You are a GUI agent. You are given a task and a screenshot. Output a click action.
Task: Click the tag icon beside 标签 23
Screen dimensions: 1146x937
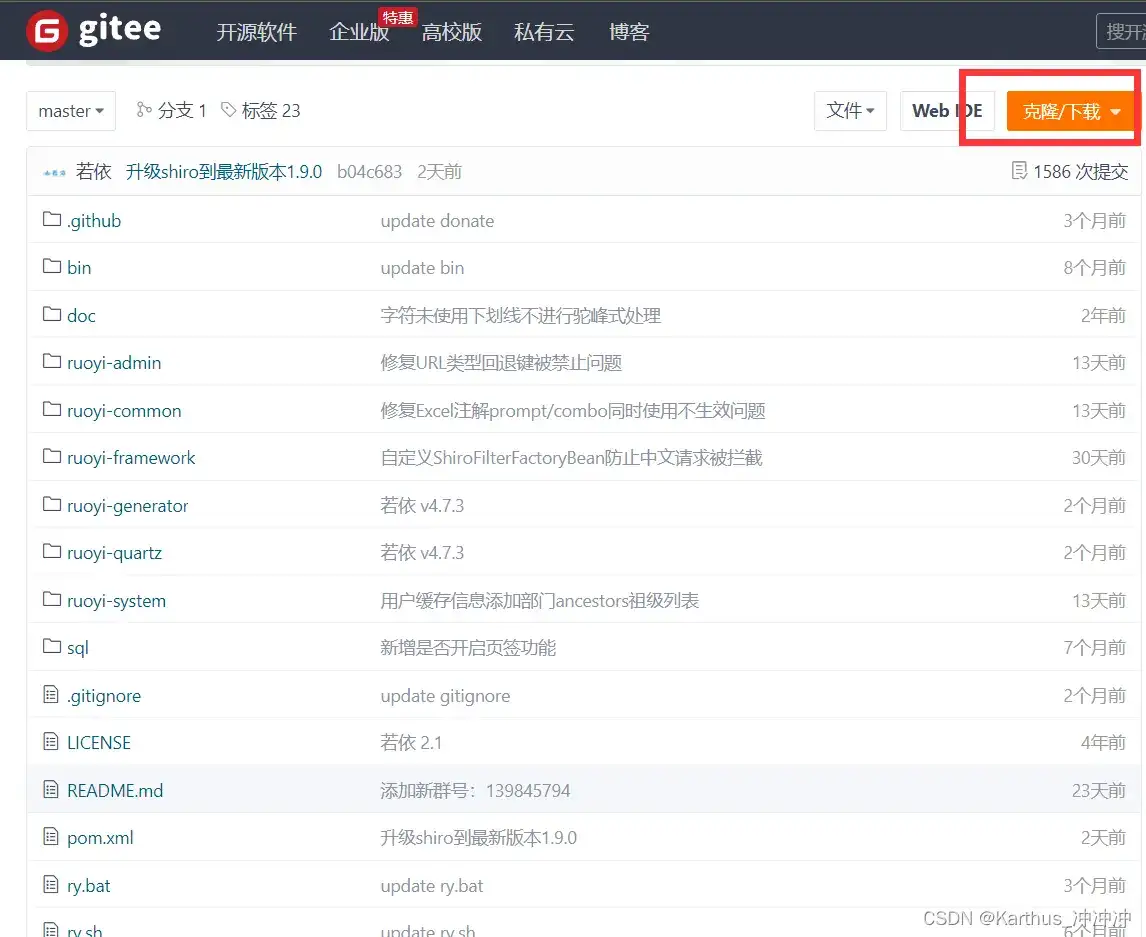229,110
